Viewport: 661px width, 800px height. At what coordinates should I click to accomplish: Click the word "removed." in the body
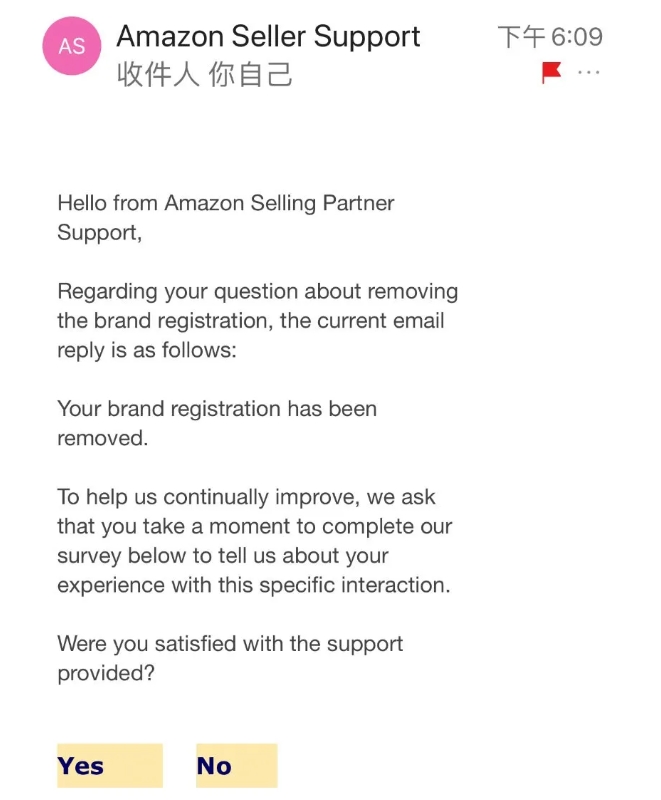pyautogui.click(x=102, y=438)
